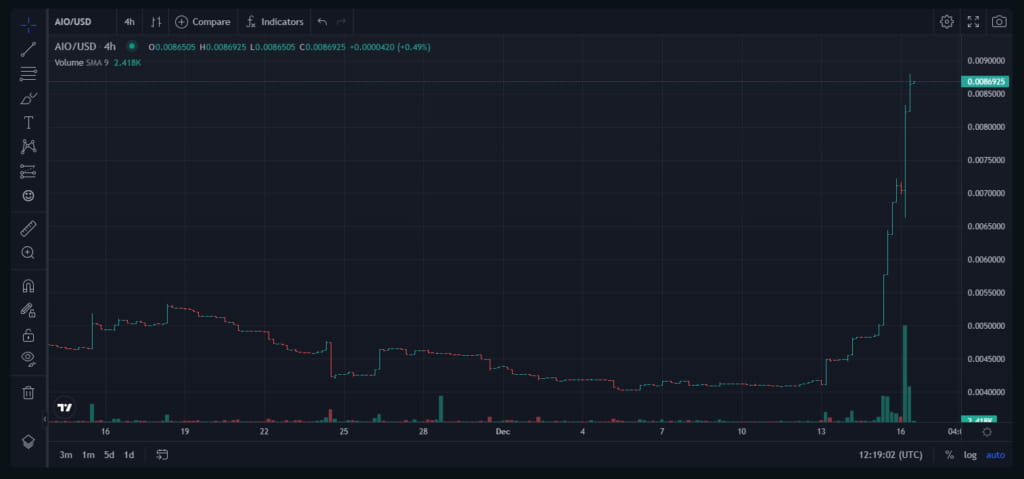Toggle stay in drawing mode
1024x479 pixels.
point(28,310)
